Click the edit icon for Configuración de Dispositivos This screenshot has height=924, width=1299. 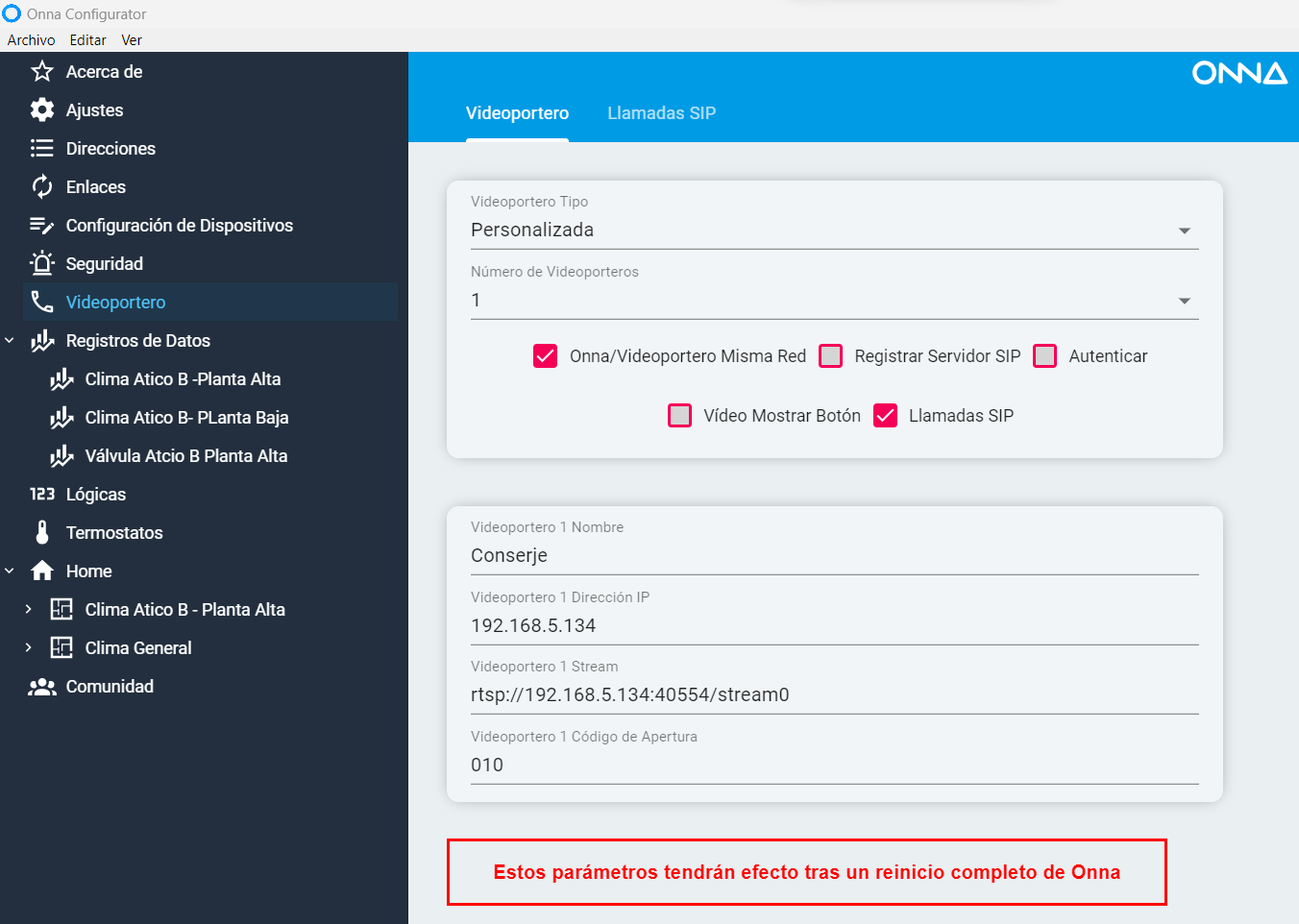coord(42,226)
